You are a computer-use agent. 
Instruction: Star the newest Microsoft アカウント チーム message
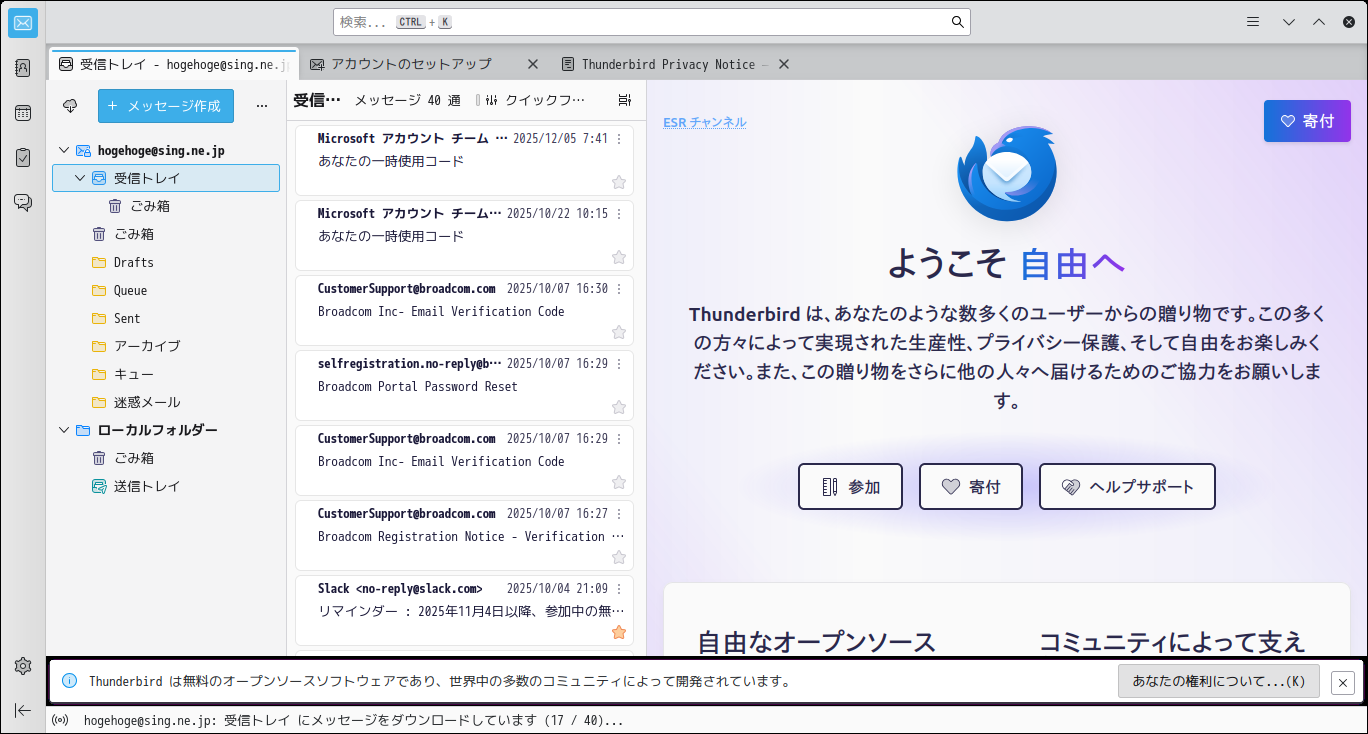(x=618, y=182)
